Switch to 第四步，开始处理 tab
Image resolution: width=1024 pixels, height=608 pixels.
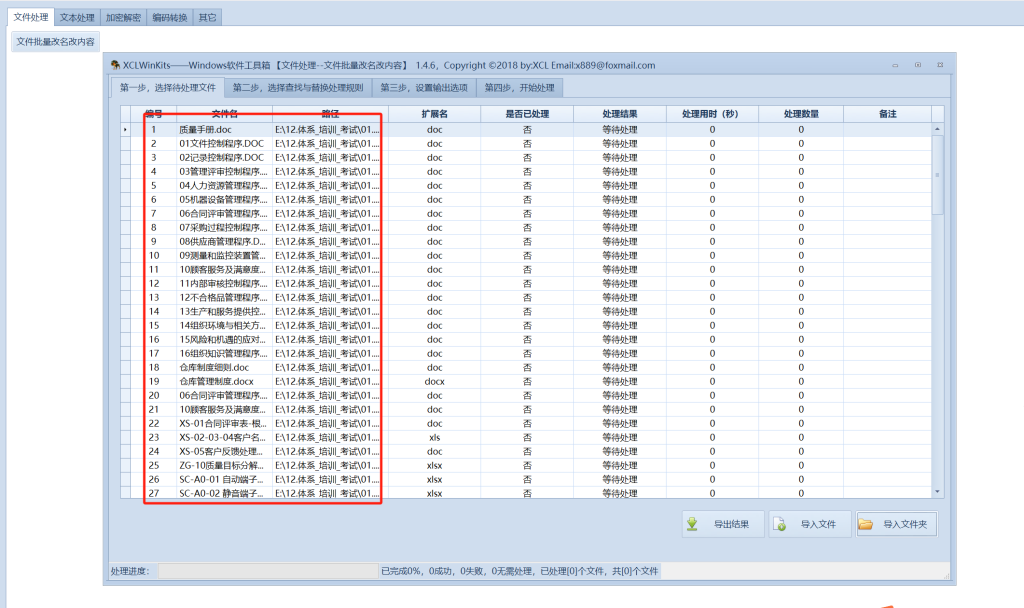pos(519,87)
